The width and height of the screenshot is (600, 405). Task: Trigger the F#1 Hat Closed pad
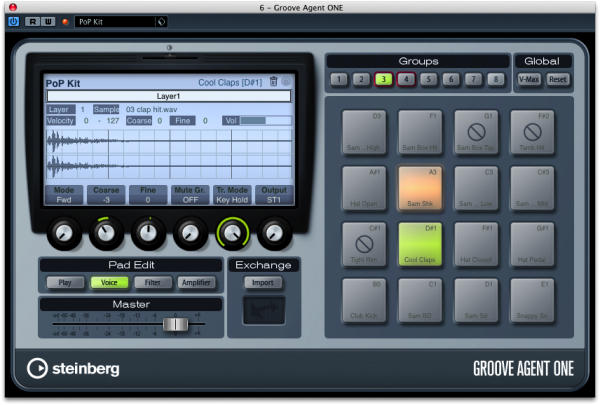(476, 244)
